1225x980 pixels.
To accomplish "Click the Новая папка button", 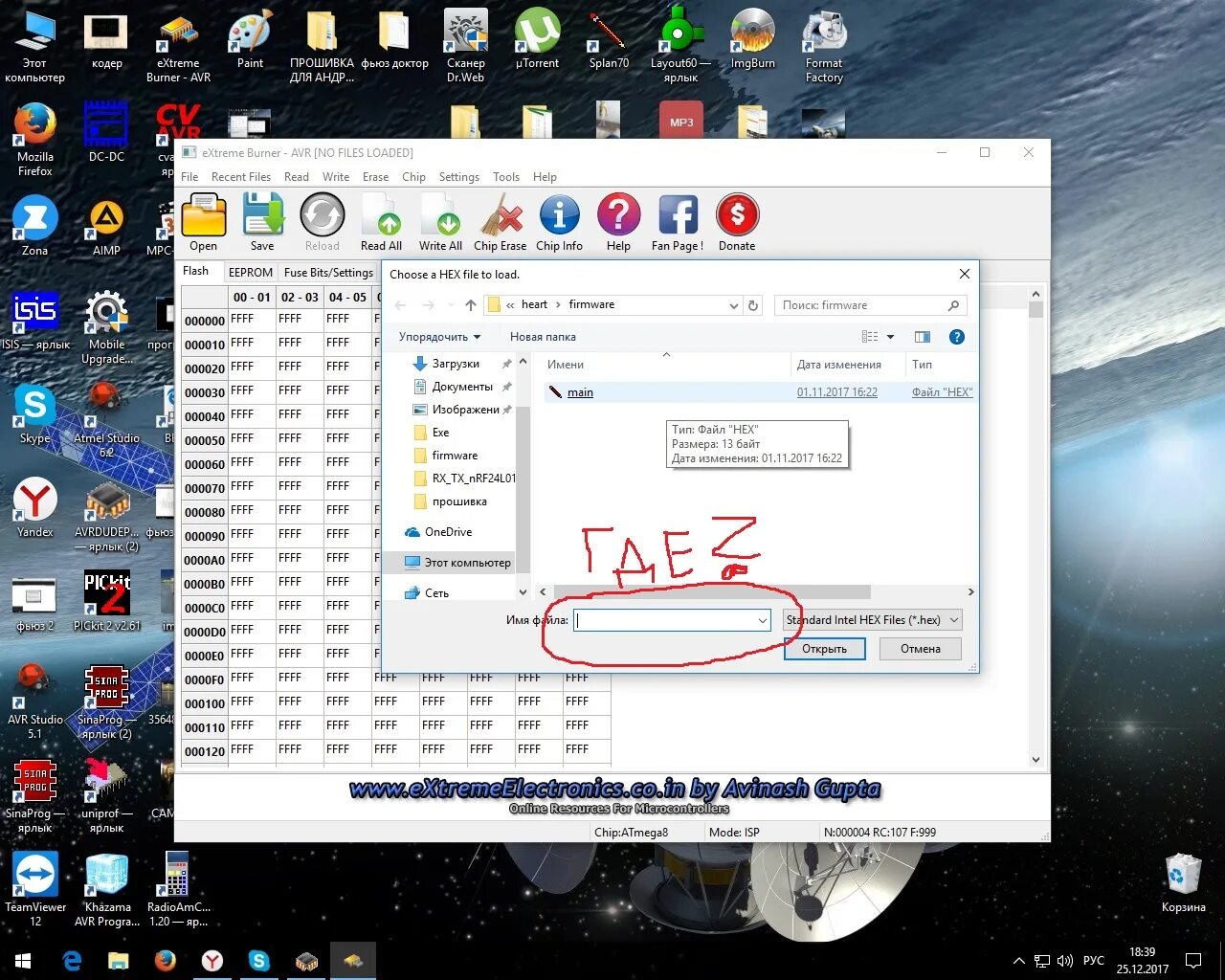I will tap(543, 337).
